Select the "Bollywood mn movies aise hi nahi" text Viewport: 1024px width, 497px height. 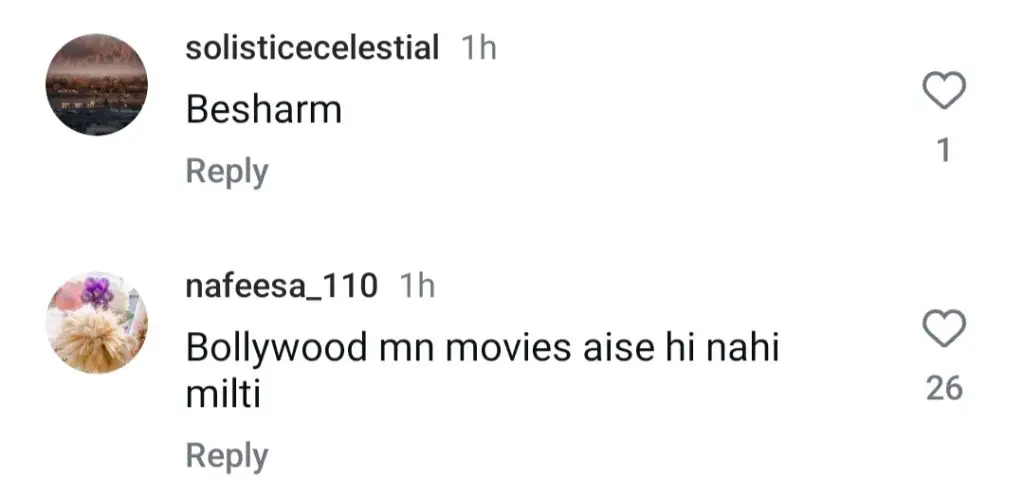[x=483, y=348]
